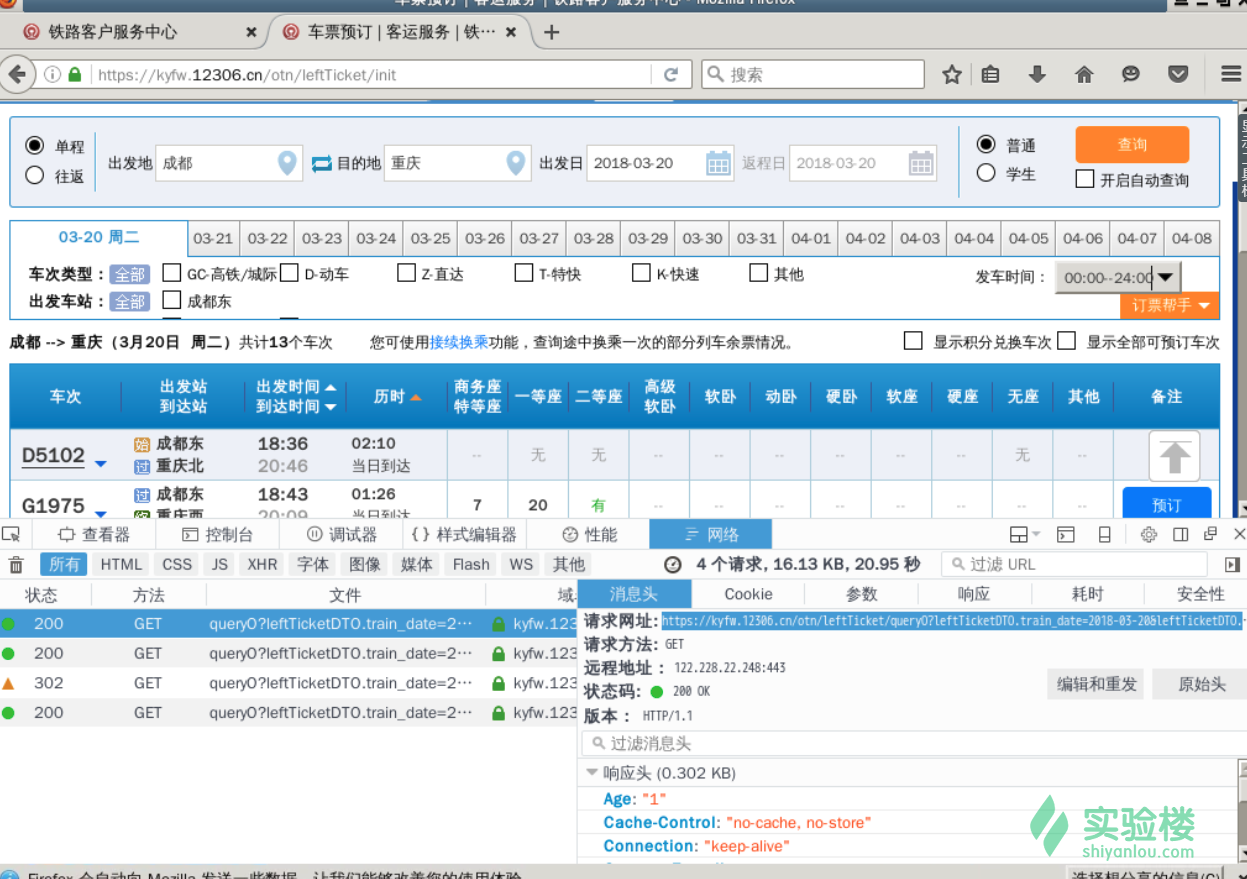This screenshot has height=879, width=1247.
Task: Enable the 开启自动查询 checkbox
Action: click(1085, 180)
